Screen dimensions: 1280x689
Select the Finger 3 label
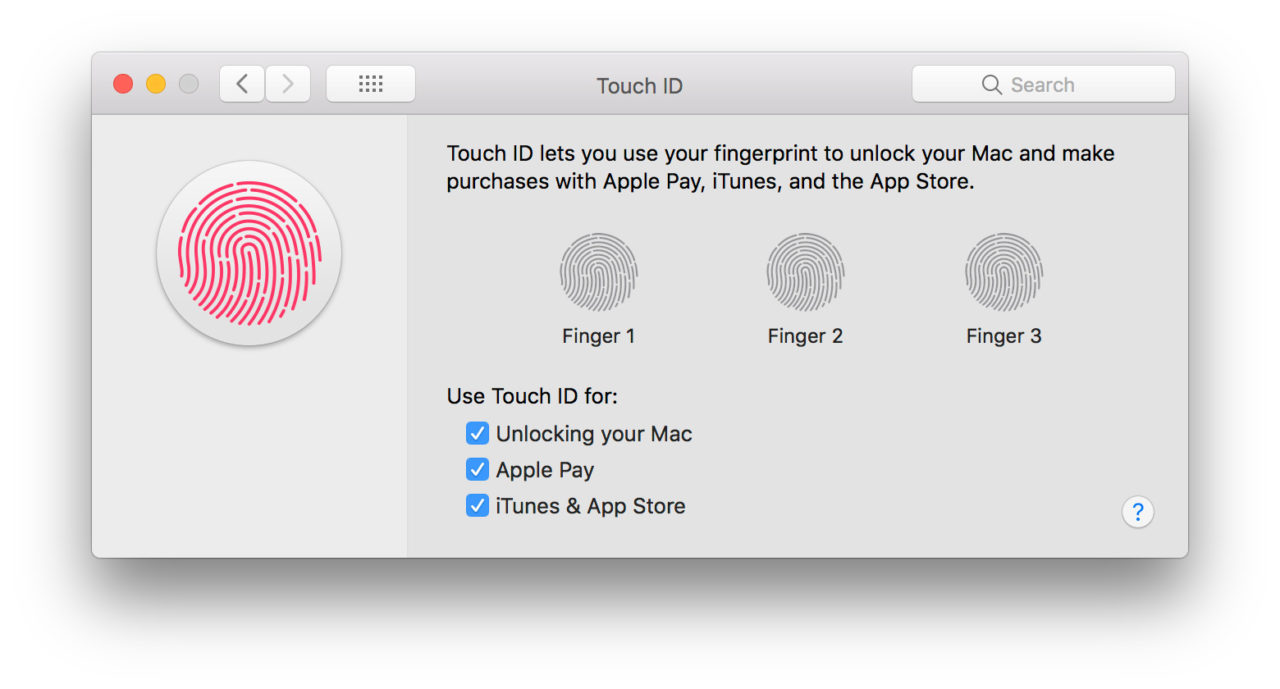tap(1004, 336)
